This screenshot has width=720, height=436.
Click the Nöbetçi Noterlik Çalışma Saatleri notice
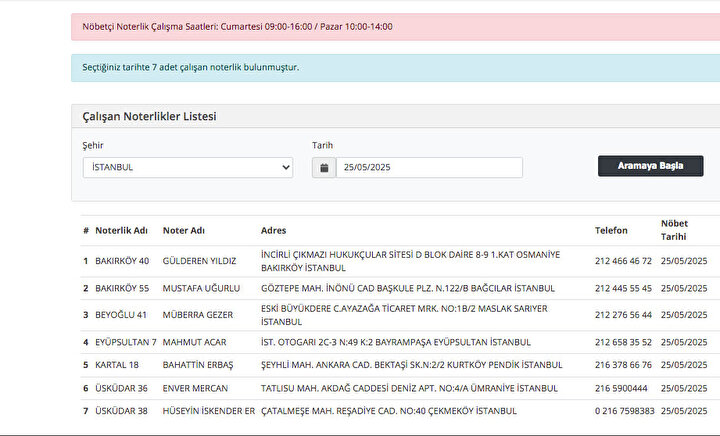click(x=237, y=27)
